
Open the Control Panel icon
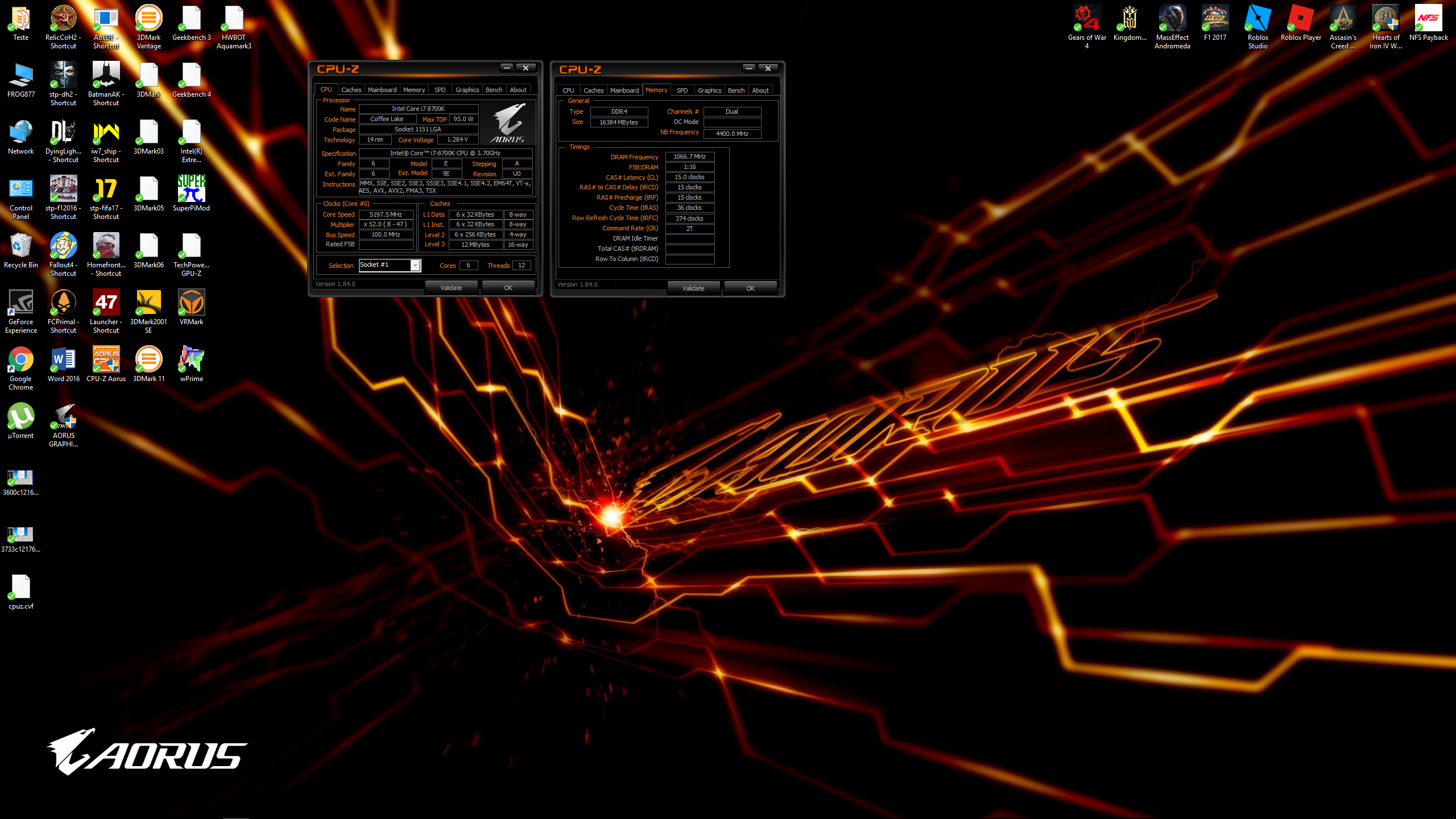[21, 197]
